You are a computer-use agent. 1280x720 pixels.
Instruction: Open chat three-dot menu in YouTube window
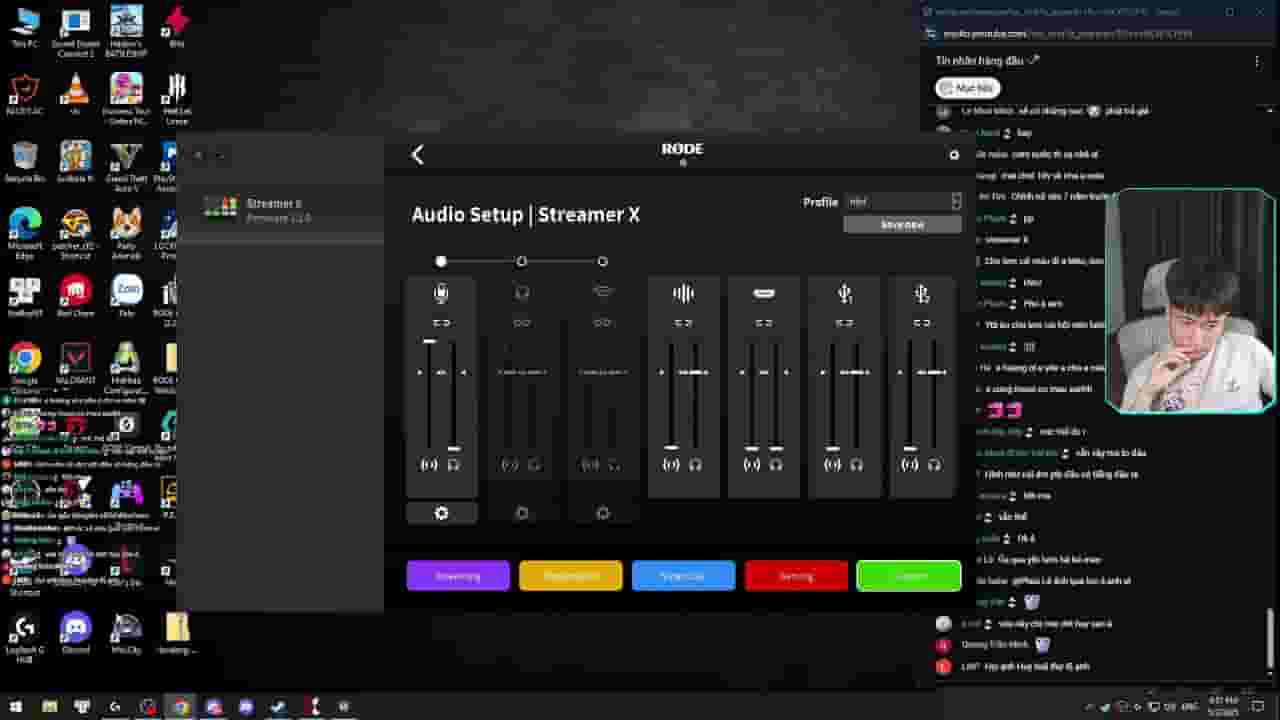click(1257, 61)
